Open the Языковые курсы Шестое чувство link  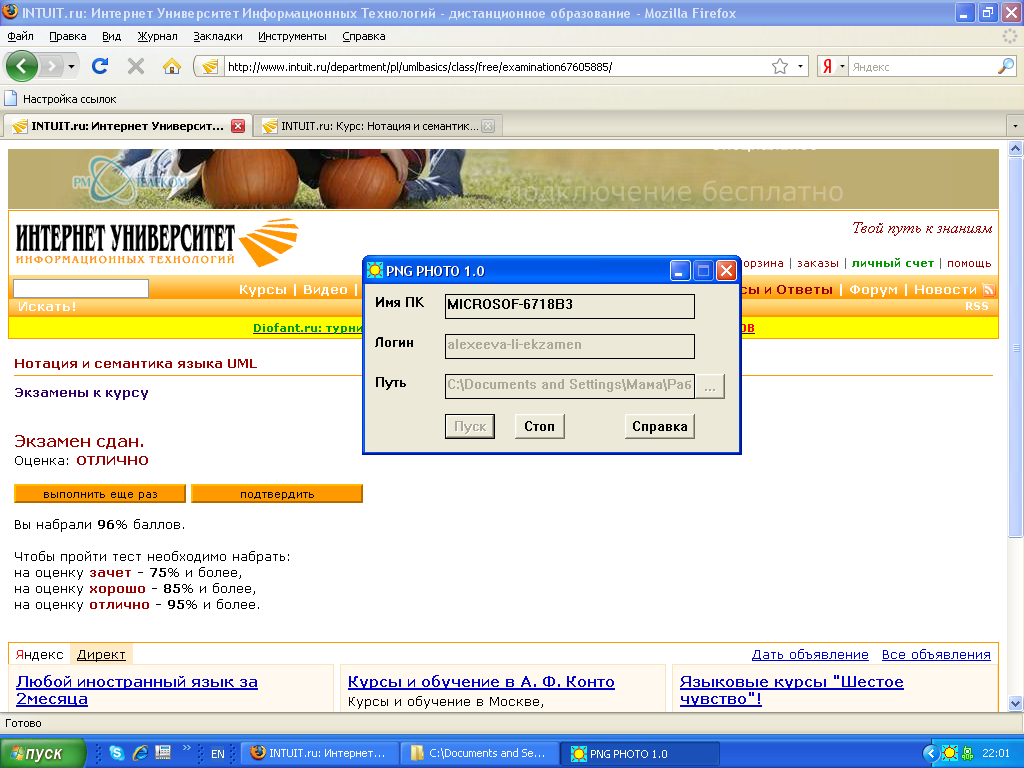(792, 690)
